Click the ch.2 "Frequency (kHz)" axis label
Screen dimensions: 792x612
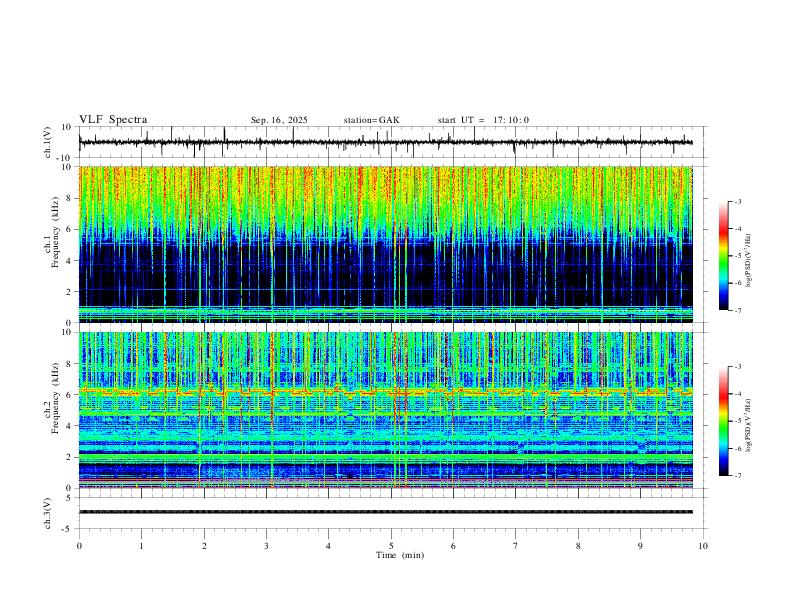54,398
